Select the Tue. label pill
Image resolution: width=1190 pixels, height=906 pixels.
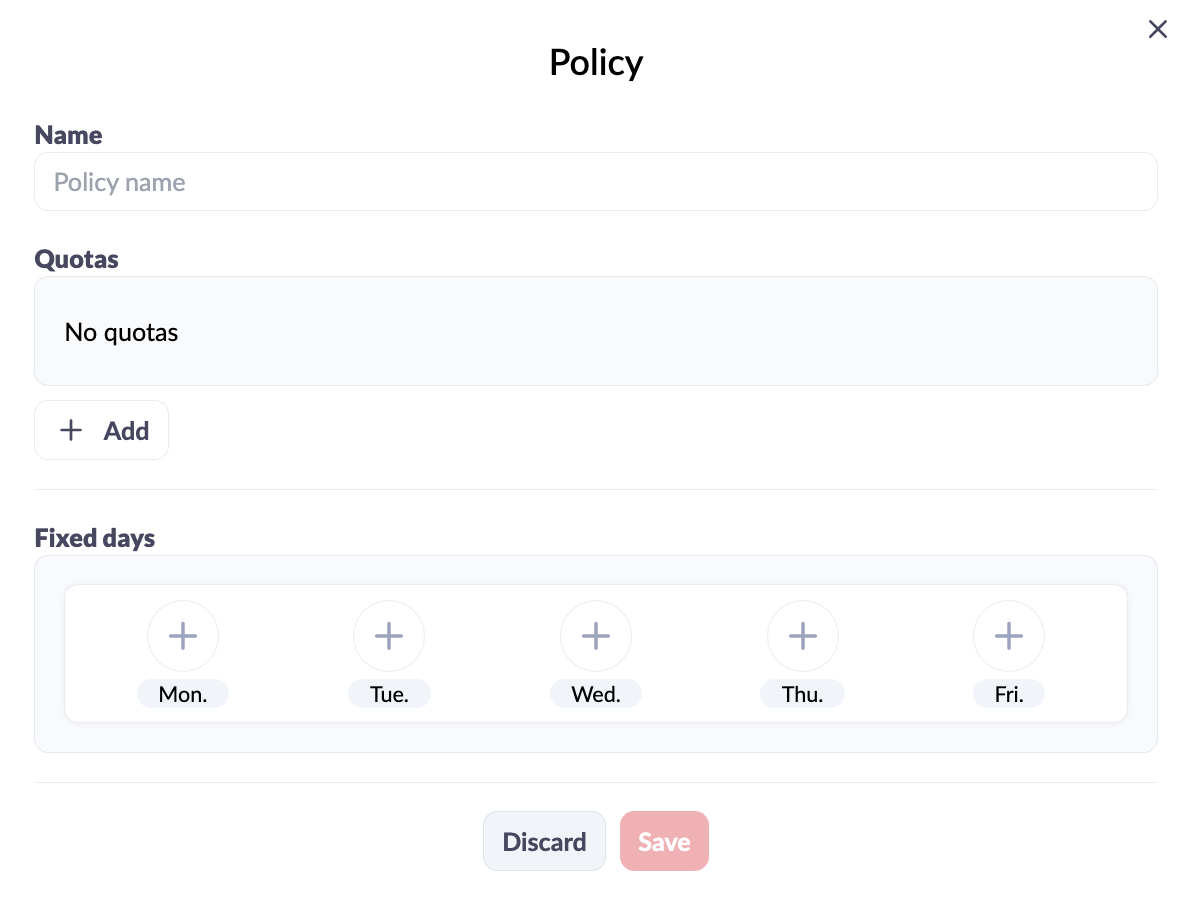[x=389, y=694]
